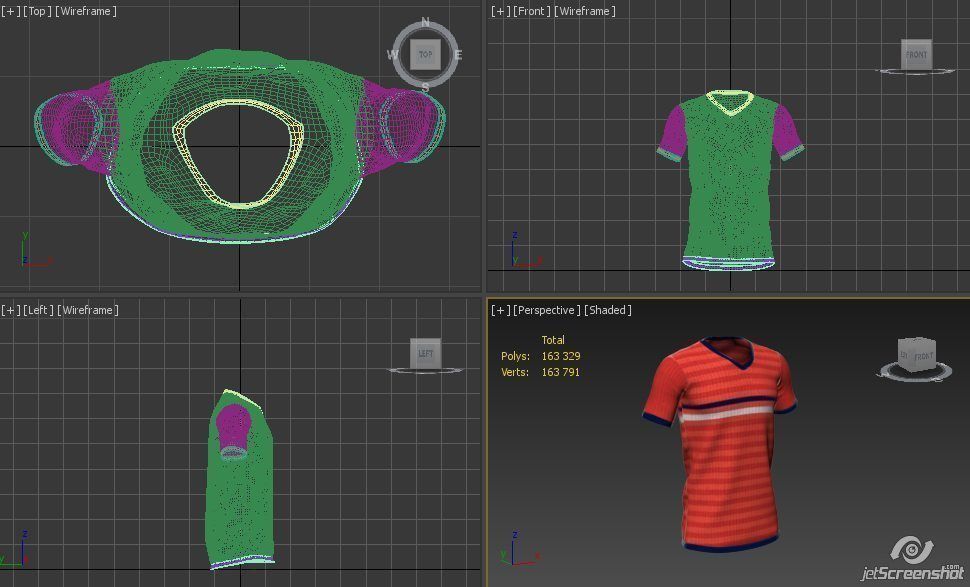Image resolution: width=970 pixels, height=587 pixels.
Task: Open the [Wireframe] shading menu in the Left viewport
Action: tap(87, 310)
